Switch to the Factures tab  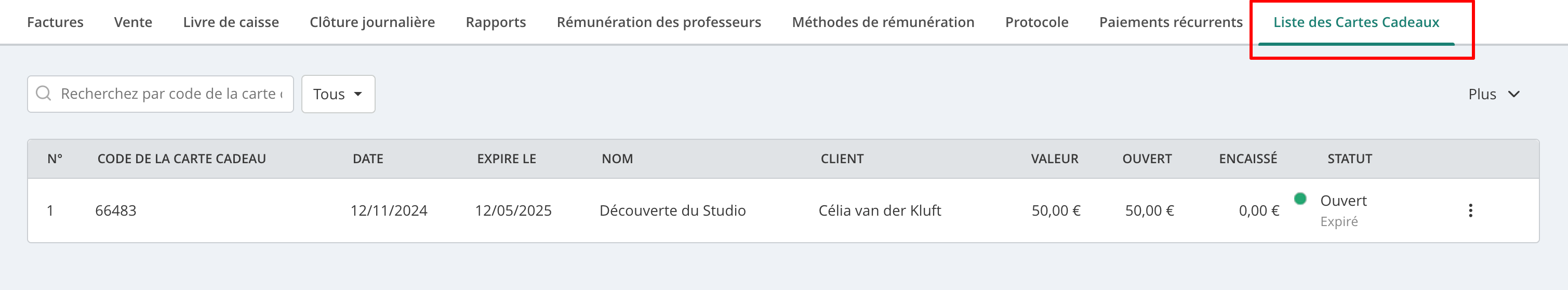tap(56, 22)
